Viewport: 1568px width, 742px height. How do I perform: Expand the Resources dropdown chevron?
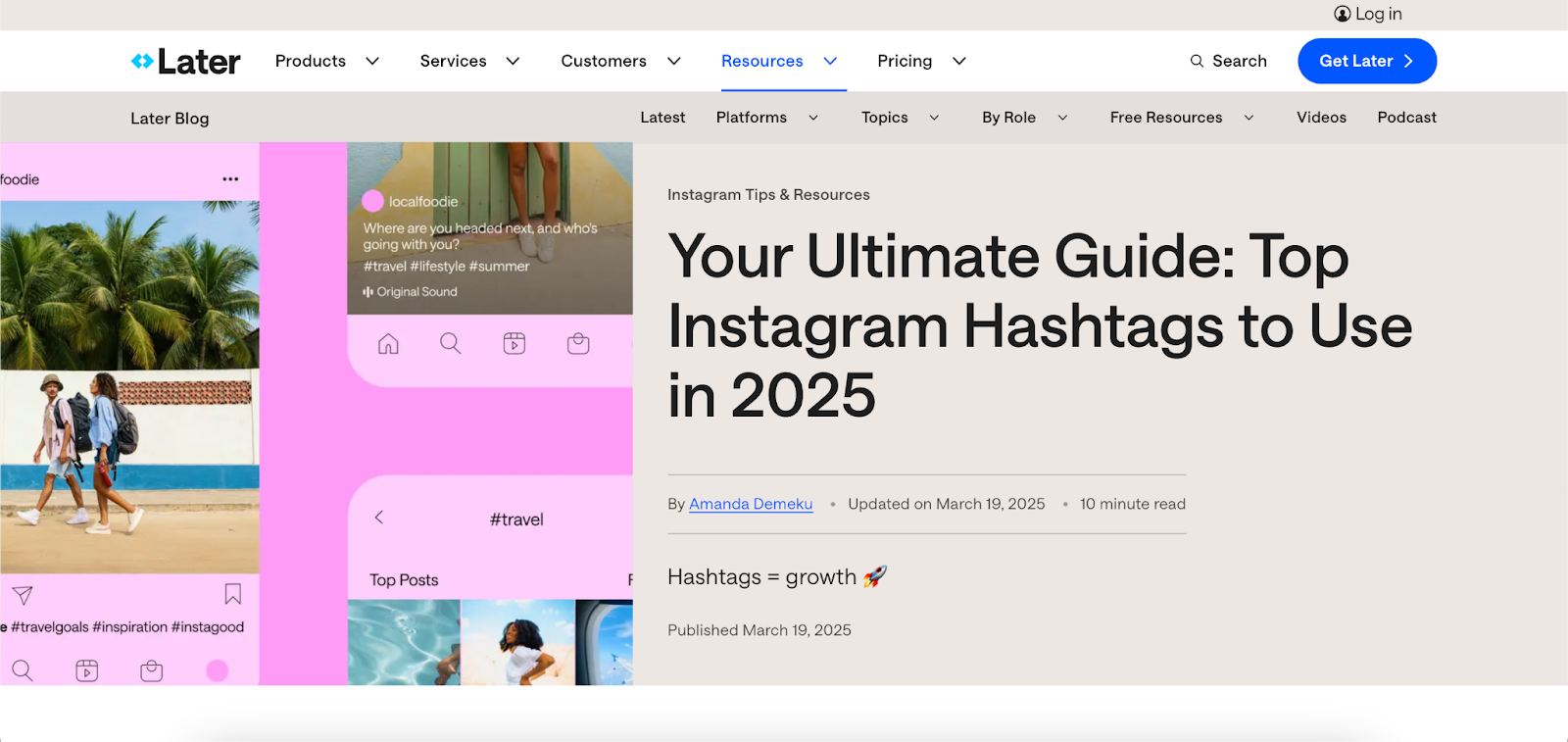830,61
